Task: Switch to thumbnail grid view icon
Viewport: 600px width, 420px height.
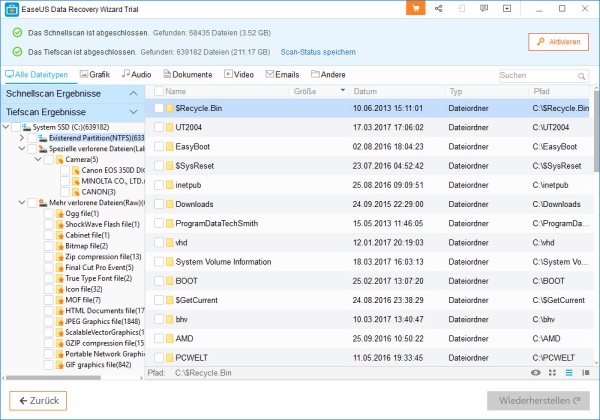Action: point(552,373)
